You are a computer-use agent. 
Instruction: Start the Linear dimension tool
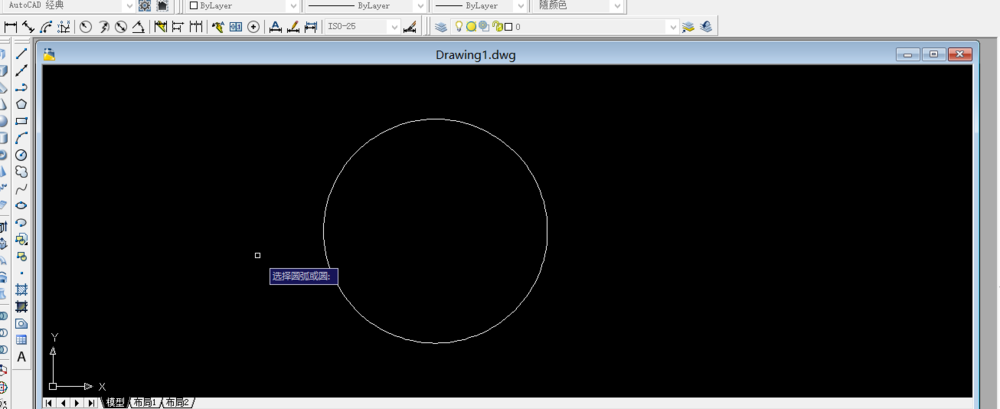[10, 27]
